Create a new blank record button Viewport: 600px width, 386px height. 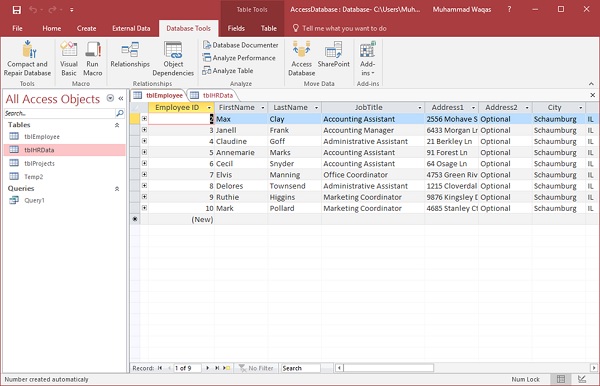click(227, 368)
